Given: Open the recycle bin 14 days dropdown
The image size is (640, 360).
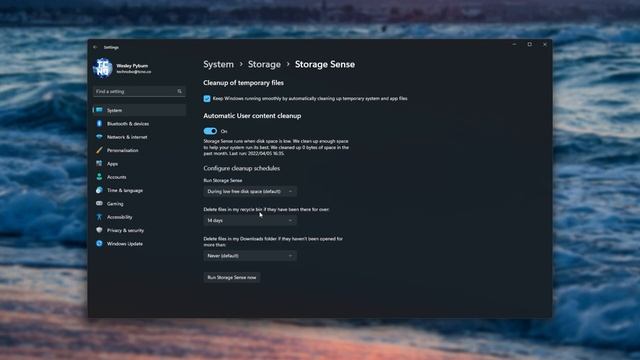Looking at the screenshot, I should point(250,220).
